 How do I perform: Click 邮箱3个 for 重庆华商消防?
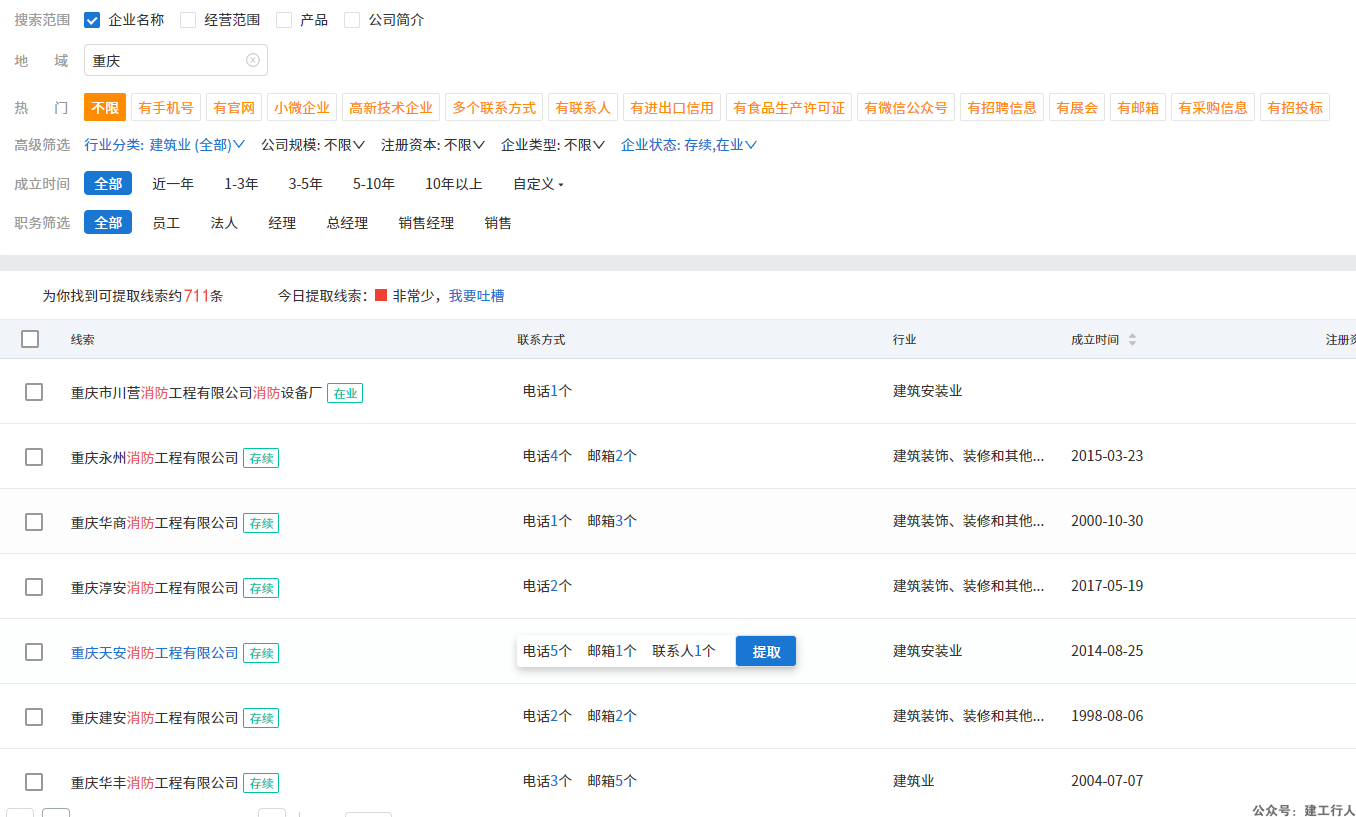612,521
